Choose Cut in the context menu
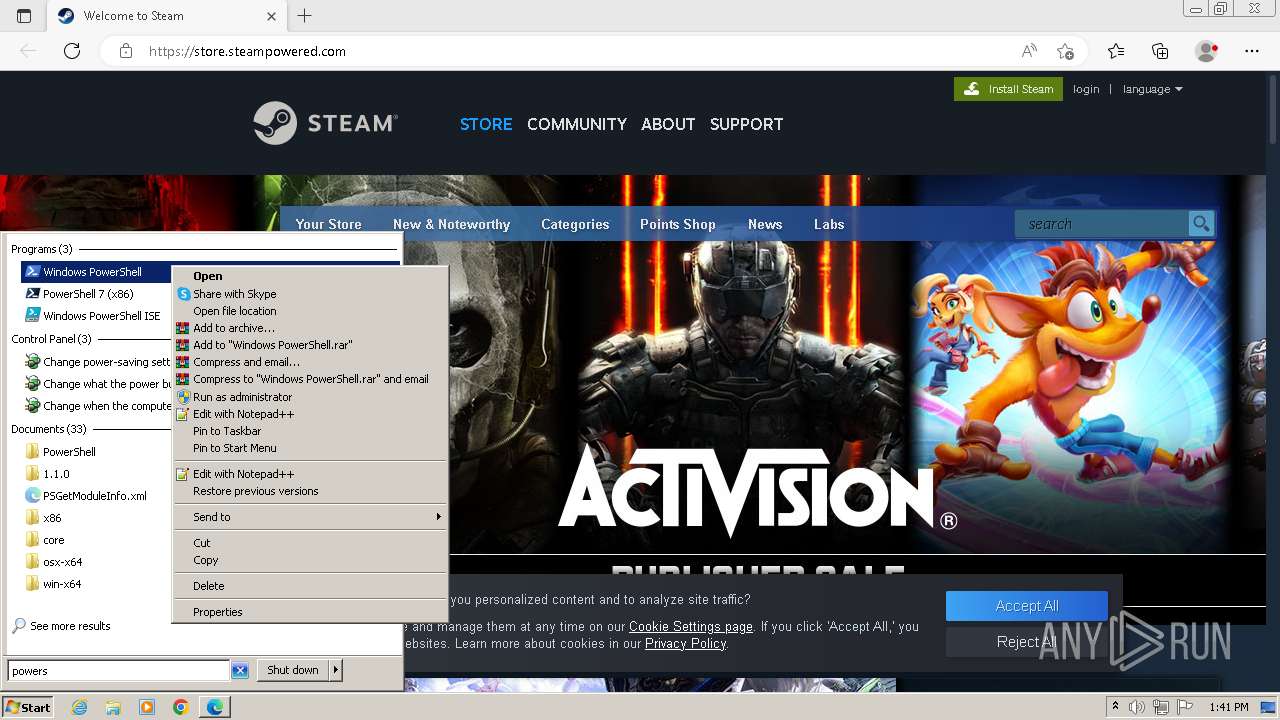 [310, 543]
